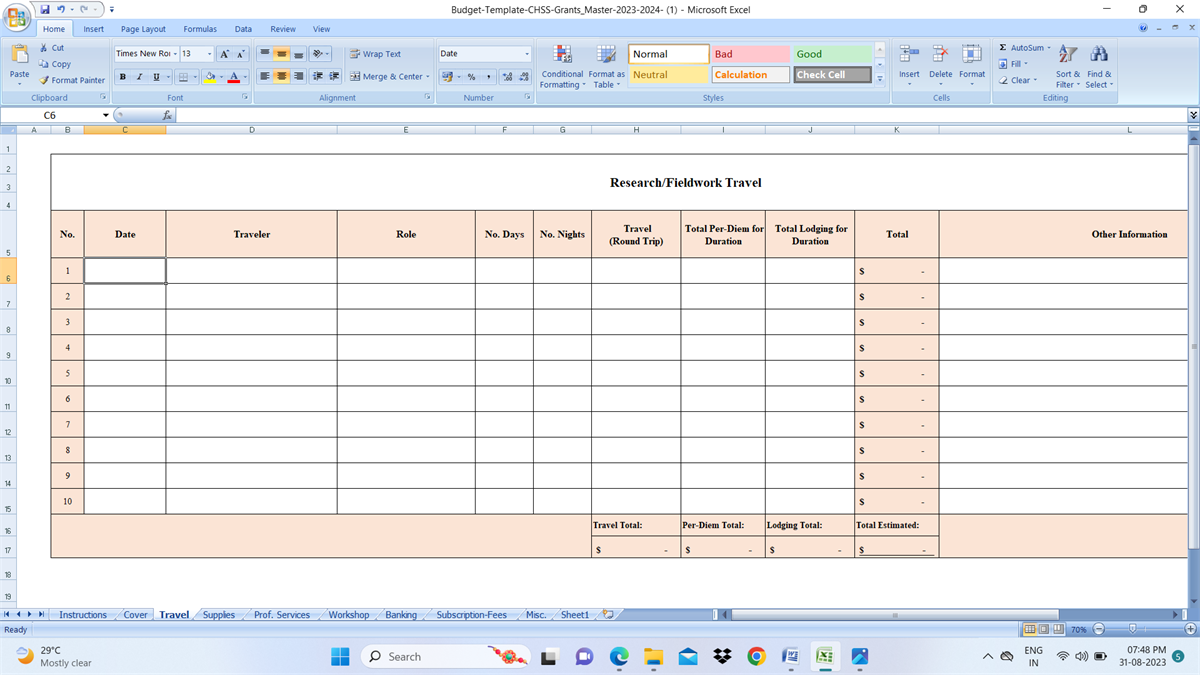
Task: Click the Insert Cells icon
Action: click(x=908, y=58)
